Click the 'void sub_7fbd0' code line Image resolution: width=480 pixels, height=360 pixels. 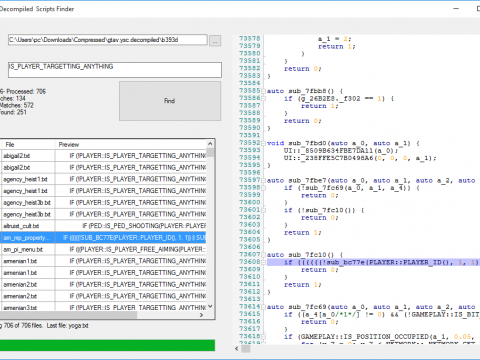click(x=343, y=143)
